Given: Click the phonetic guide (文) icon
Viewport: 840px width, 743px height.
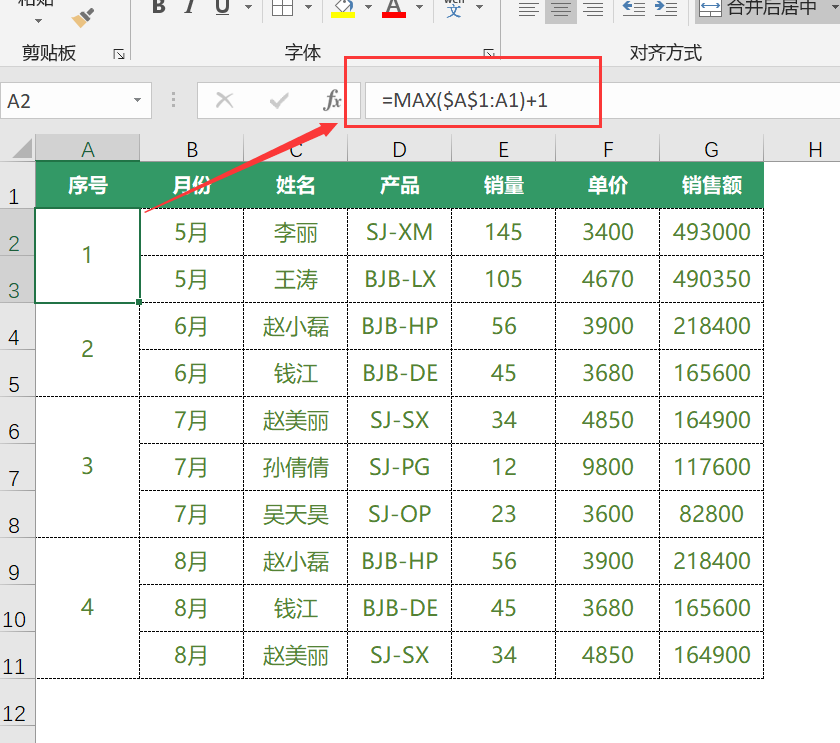Looking at the screenshot, I should 454,7.
